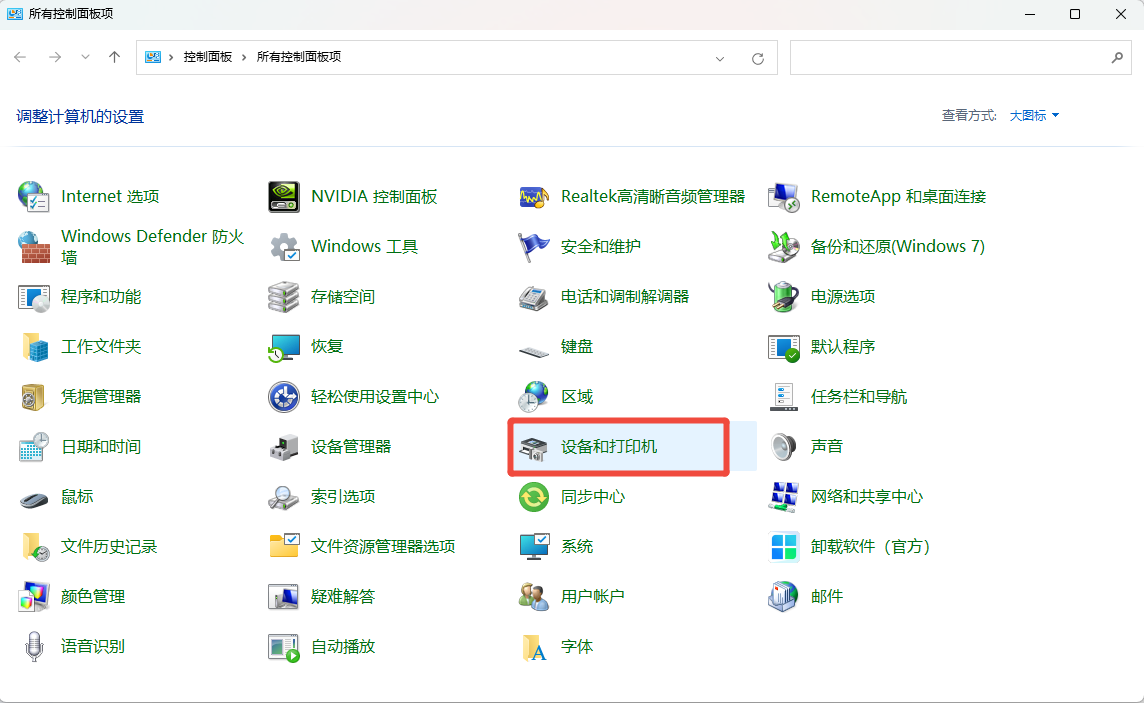This screenshot has width=1144, height=703.
Task: Open the Realtek高清晰音频管理器 icon
Action: click(534, 197)
